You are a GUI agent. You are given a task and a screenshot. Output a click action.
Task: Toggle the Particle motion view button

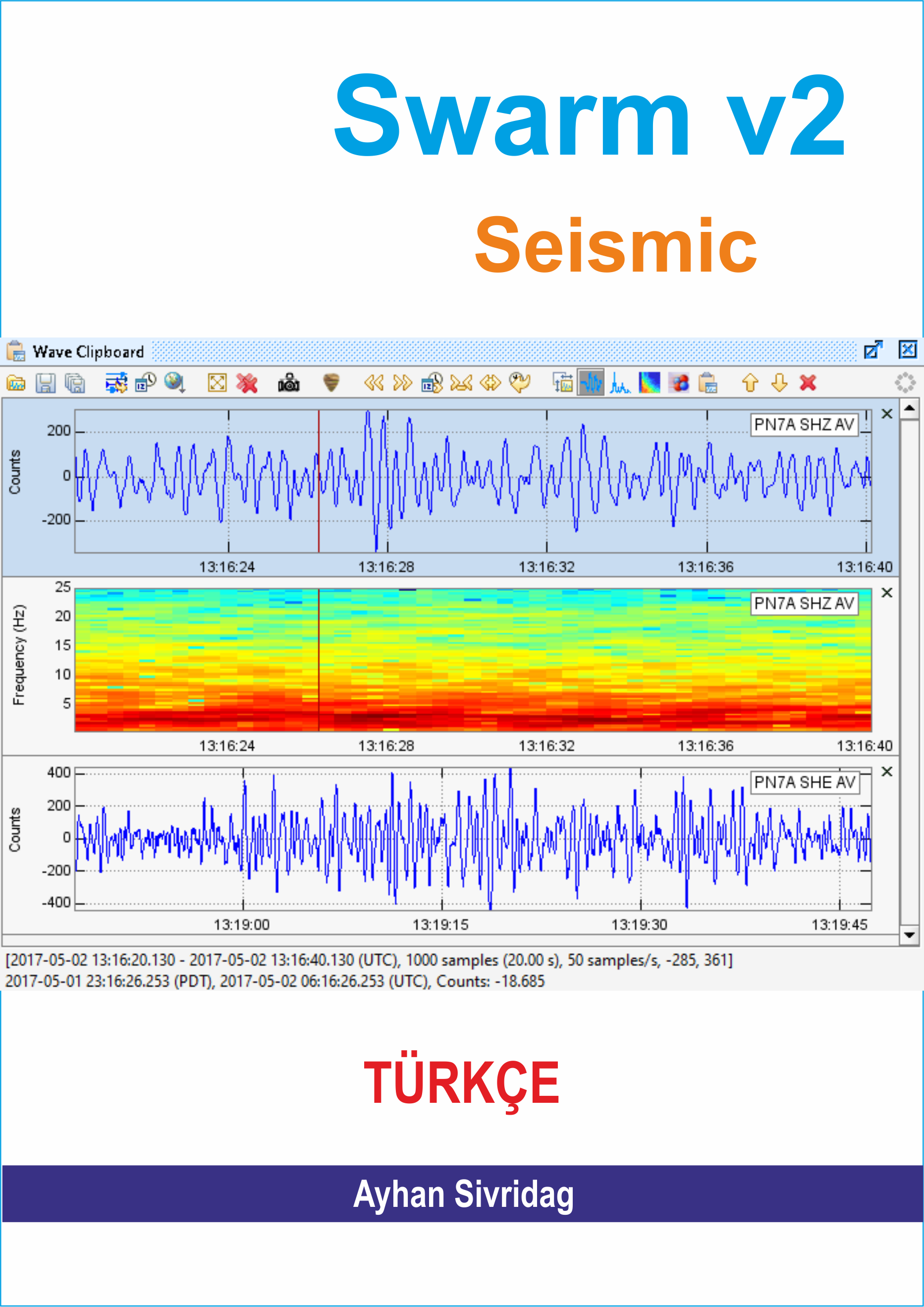point(679,383)
